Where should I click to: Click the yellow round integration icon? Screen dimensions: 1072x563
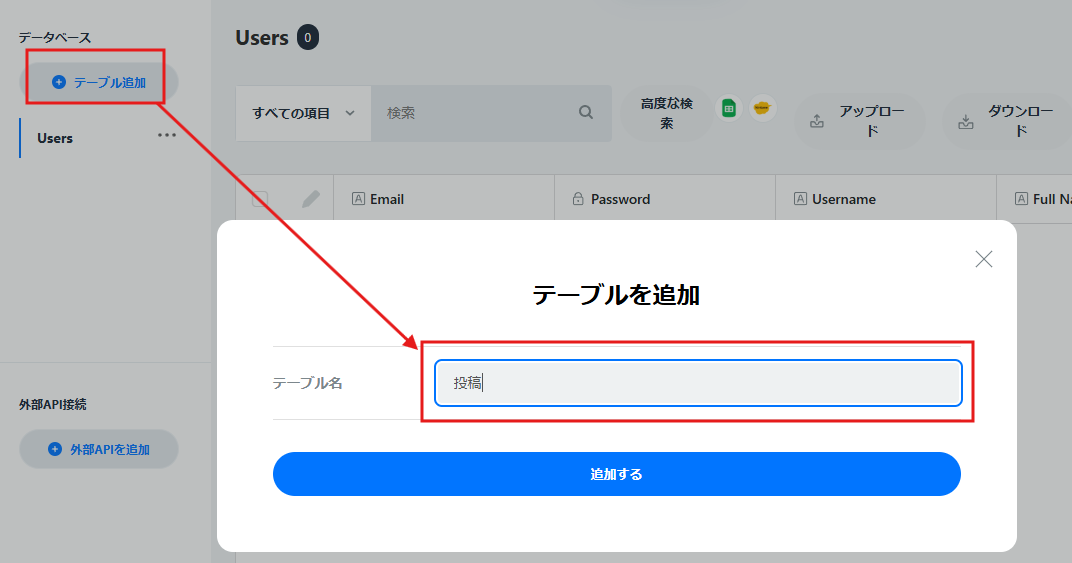tap(762, 108)
